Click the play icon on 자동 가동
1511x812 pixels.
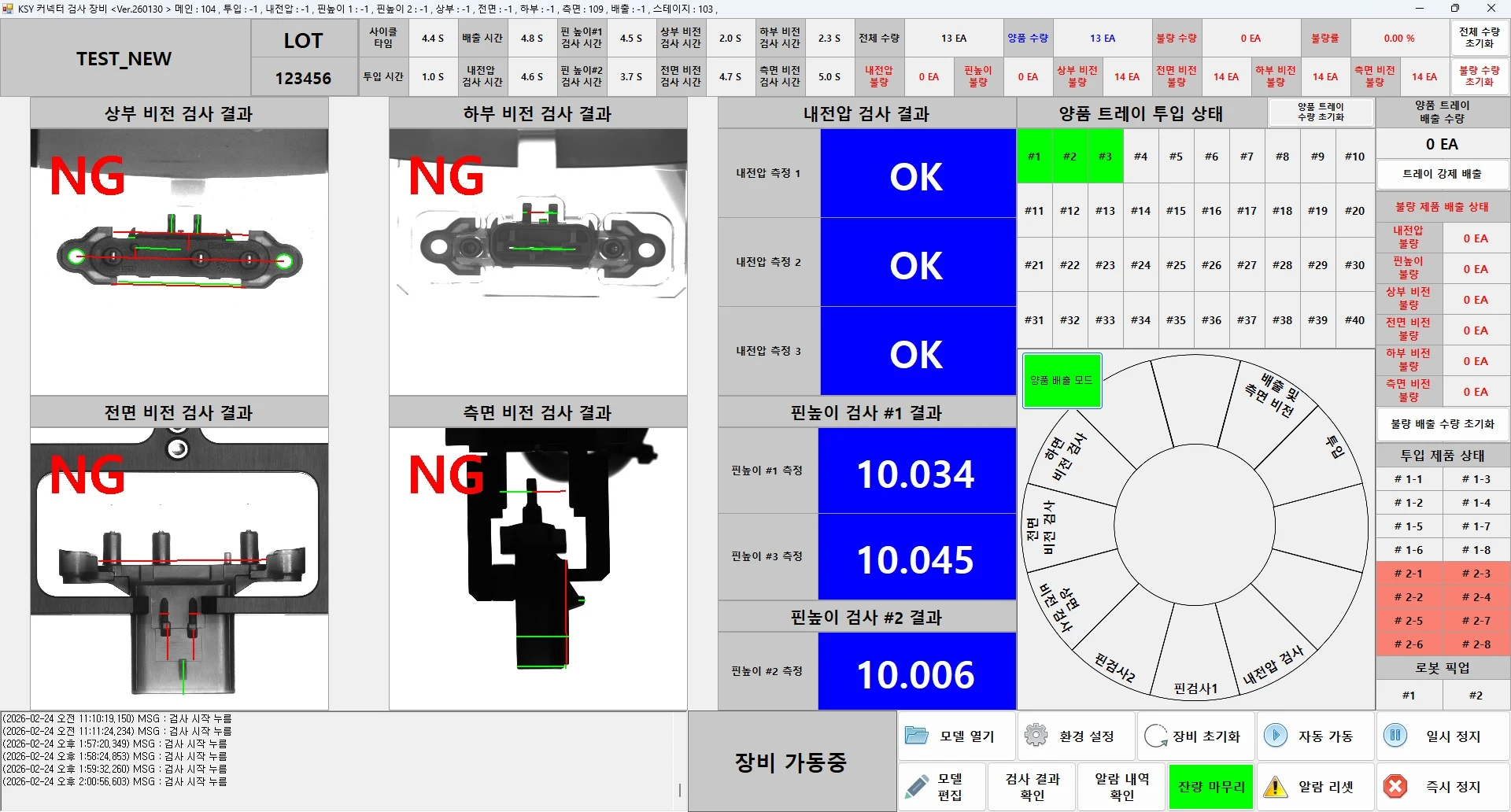point(1275,736)
